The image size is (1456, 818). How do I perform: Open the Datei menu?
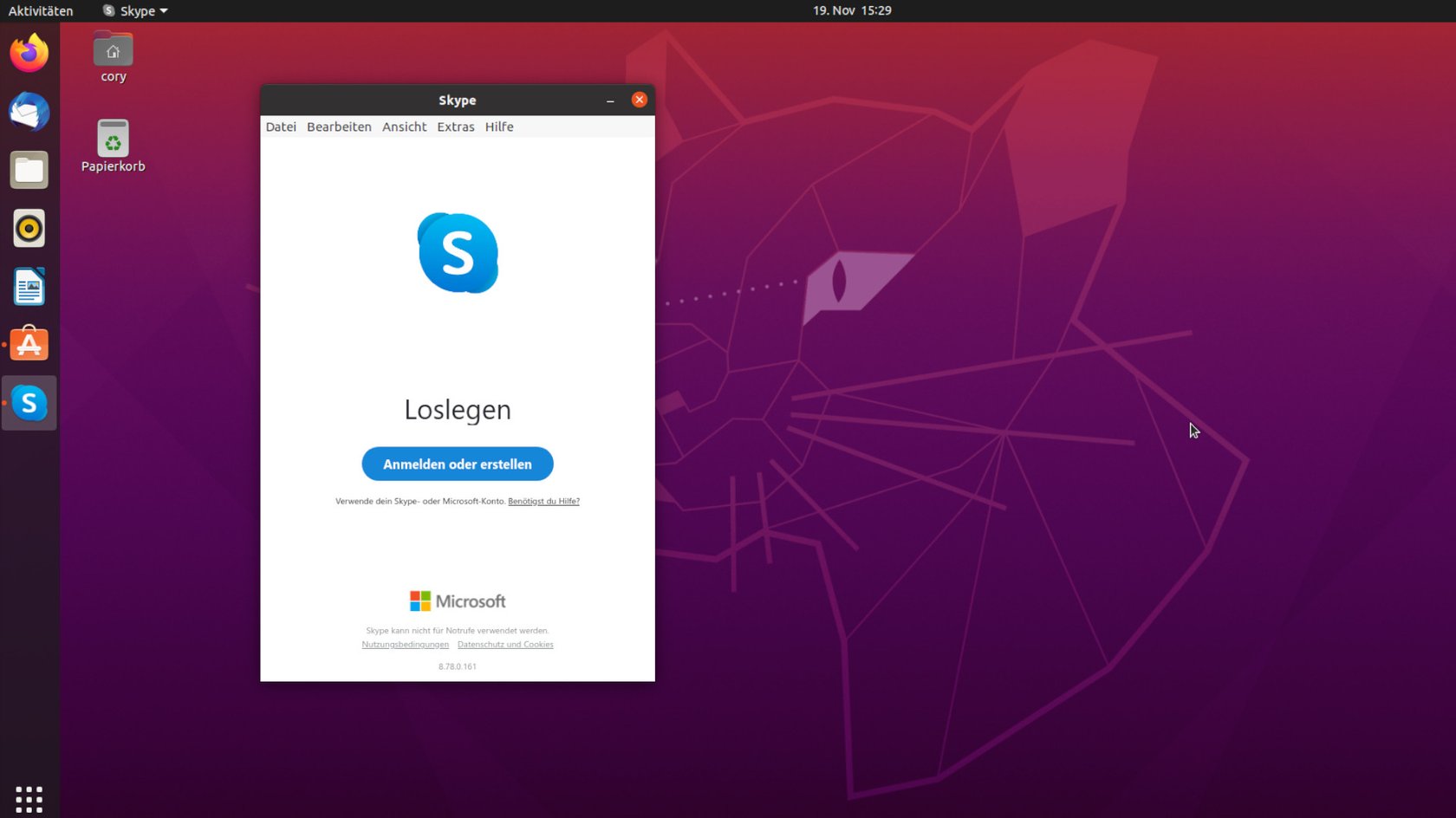[281, 127]
